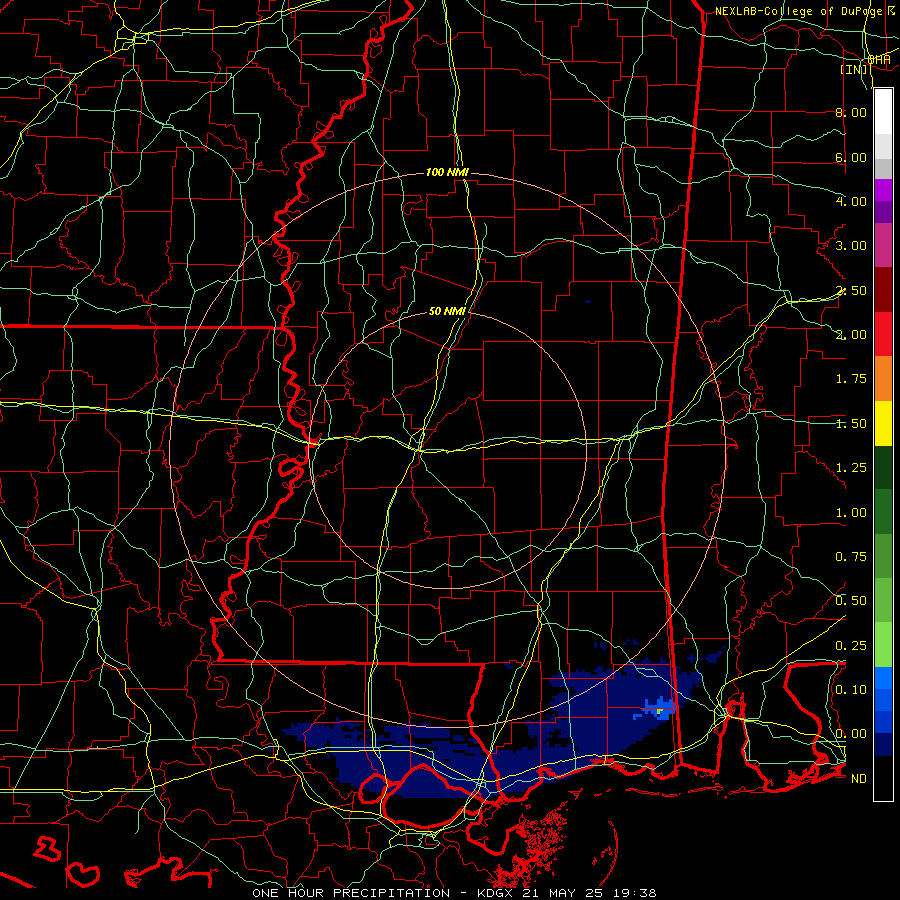
Task: Select the orange legend swatch near 1.75
Action: pyautogui.click(x=883, y=378)
